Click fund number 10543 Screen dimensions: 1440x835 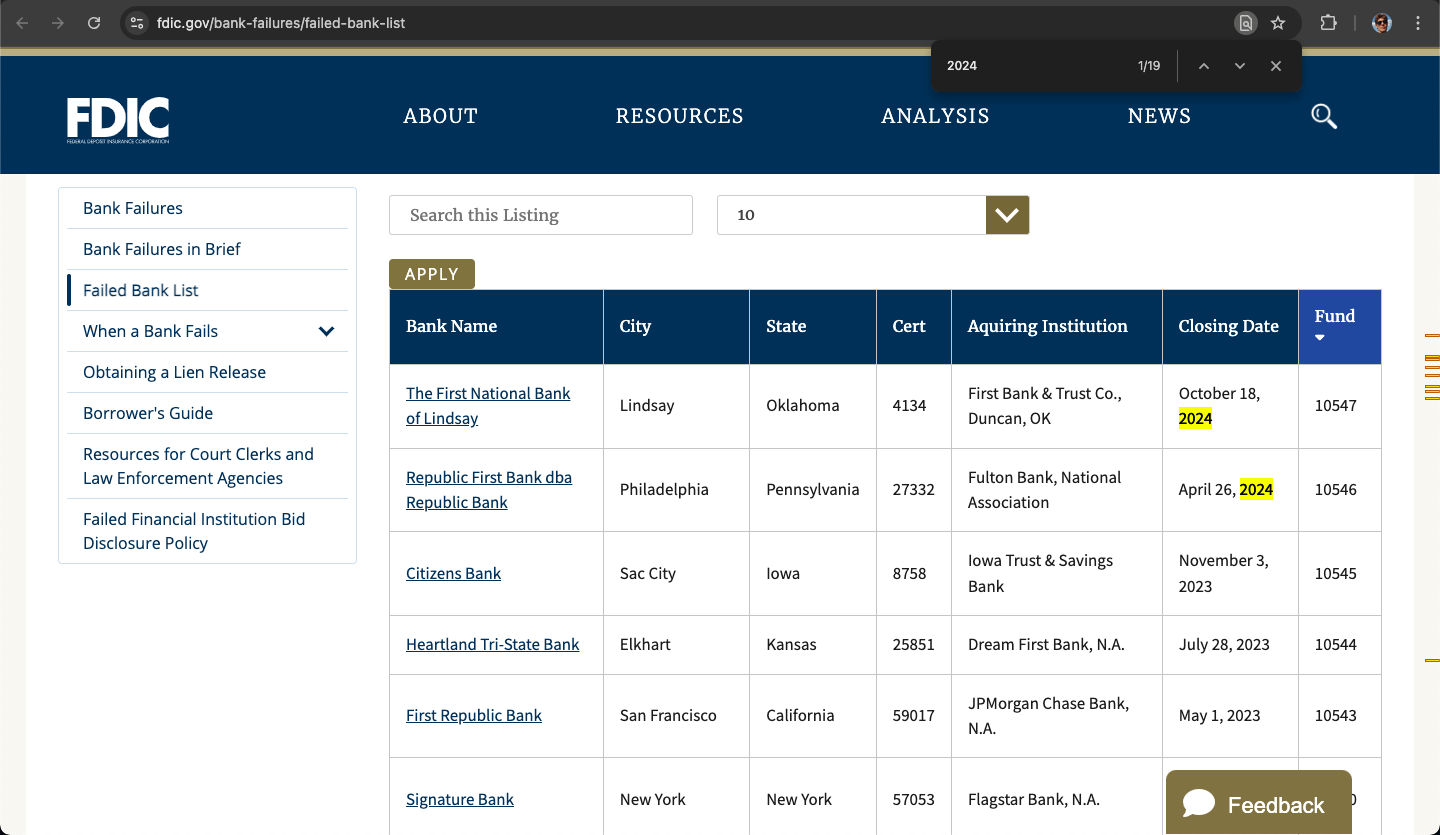tap(1336, 715)
